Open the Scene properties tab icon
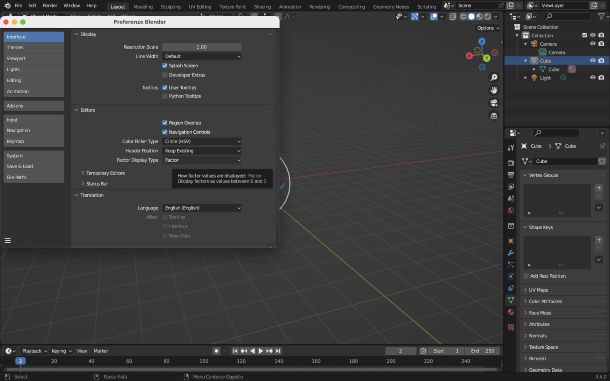The image size is (610, 381). coord(511,198)
